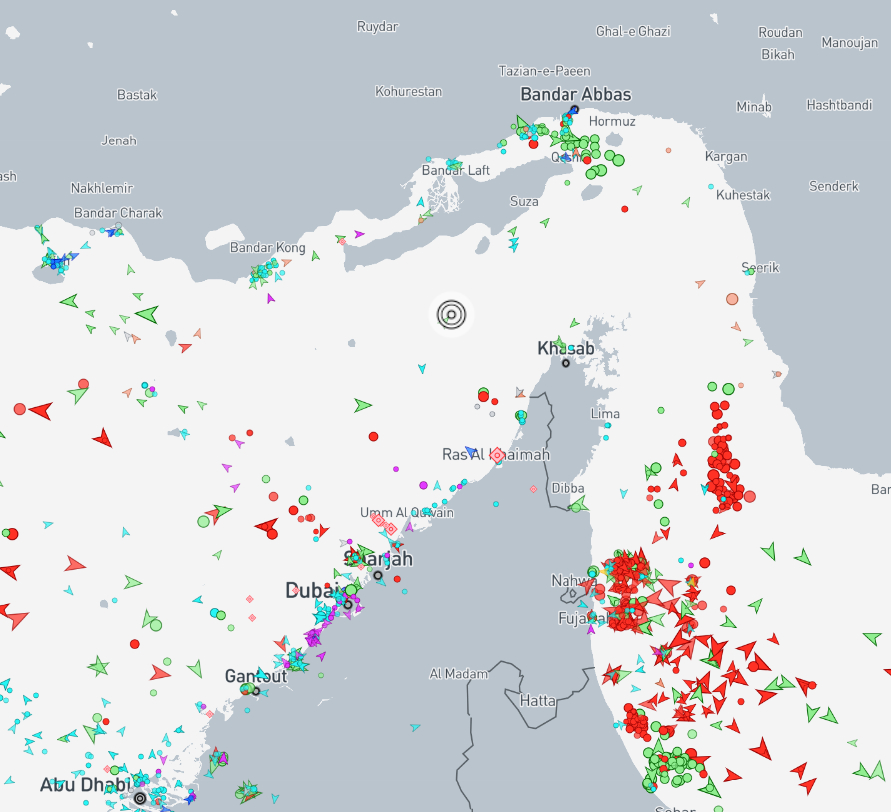Click the concentric-circle marker west of Khasab

point(451,315)
